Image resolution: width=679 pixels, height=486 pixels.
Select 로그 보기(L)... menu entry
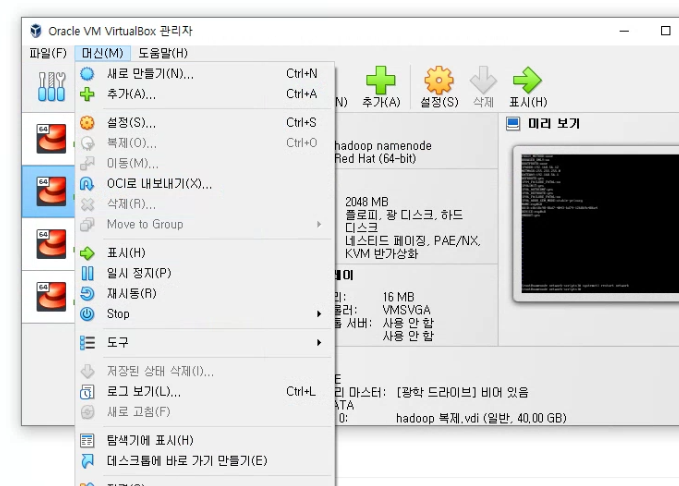pyautogui.click(x=205, y=392)
